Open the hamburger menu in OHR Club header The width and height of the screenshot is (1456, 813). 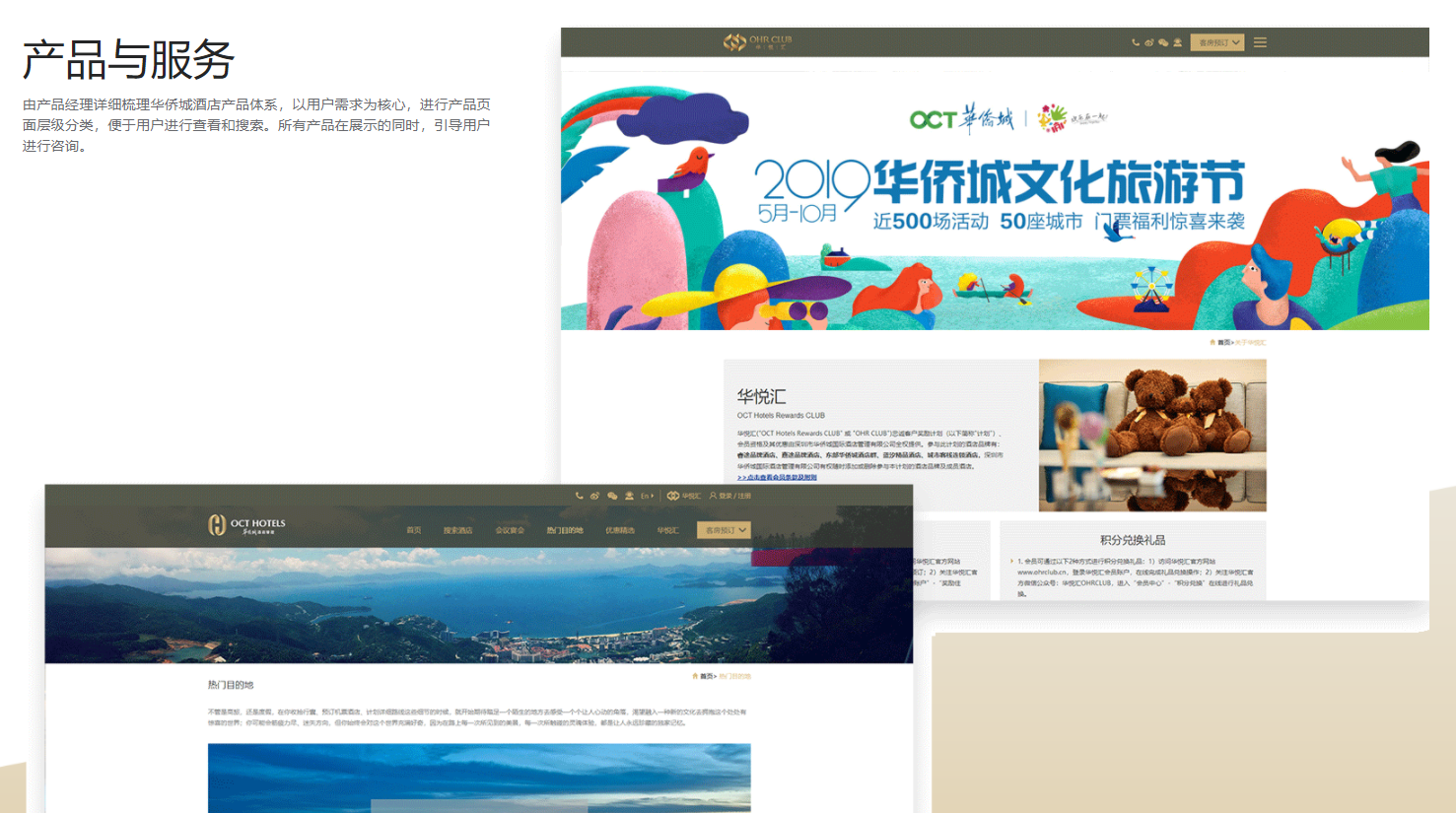(x=1260, y=42)
